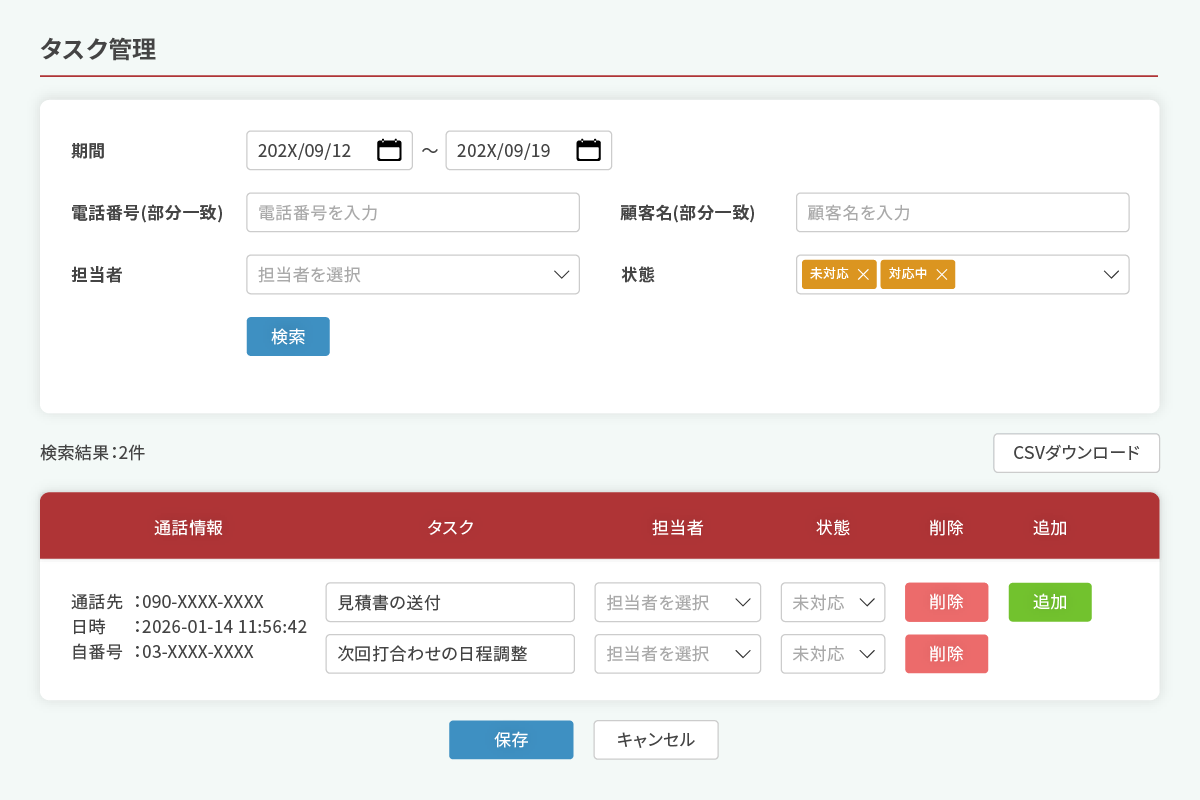The width and height of the screenshot is (1200, 800).
Task: Click the CSVダウンロード button
Action: [x=1076, y=453]
